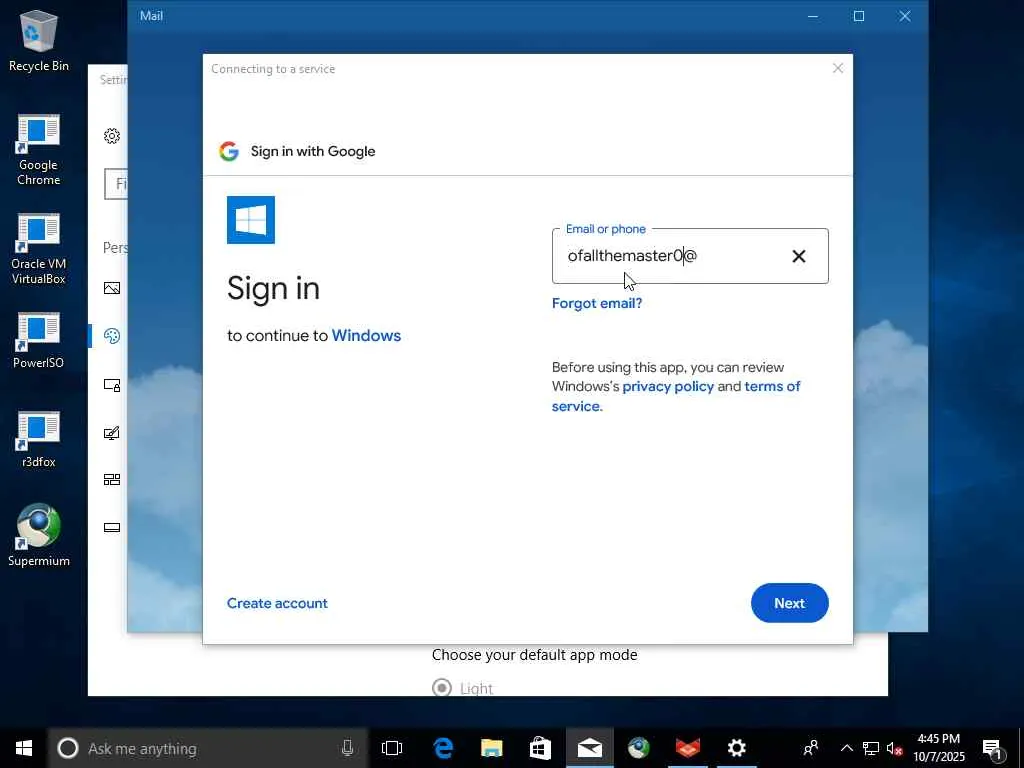Select the r3dfox desktop shortcut

(x=39, y=440)
